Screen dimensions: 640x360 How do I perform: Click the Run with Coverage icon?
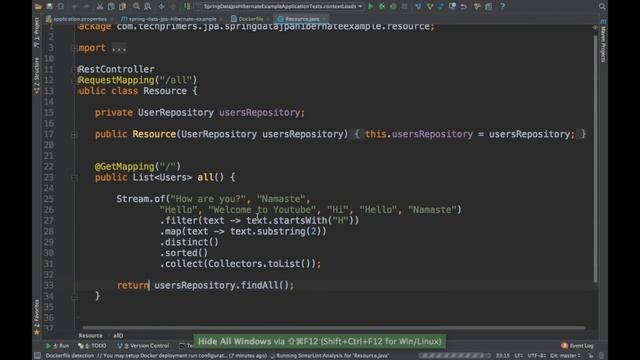pos(393,7)
